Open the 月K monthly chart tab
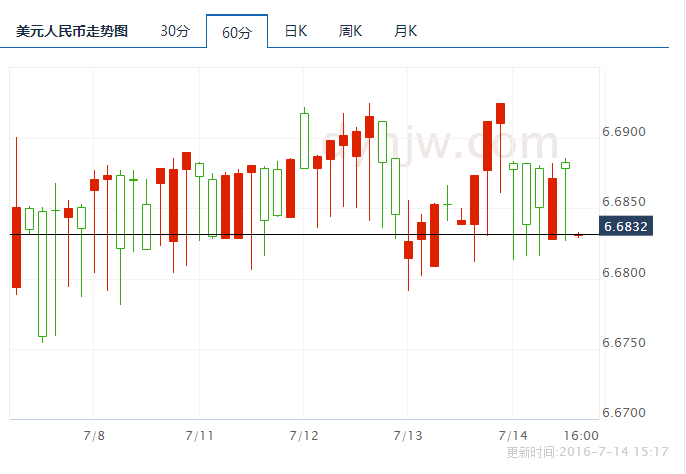The image size is (686, 474). coord(406,31)
